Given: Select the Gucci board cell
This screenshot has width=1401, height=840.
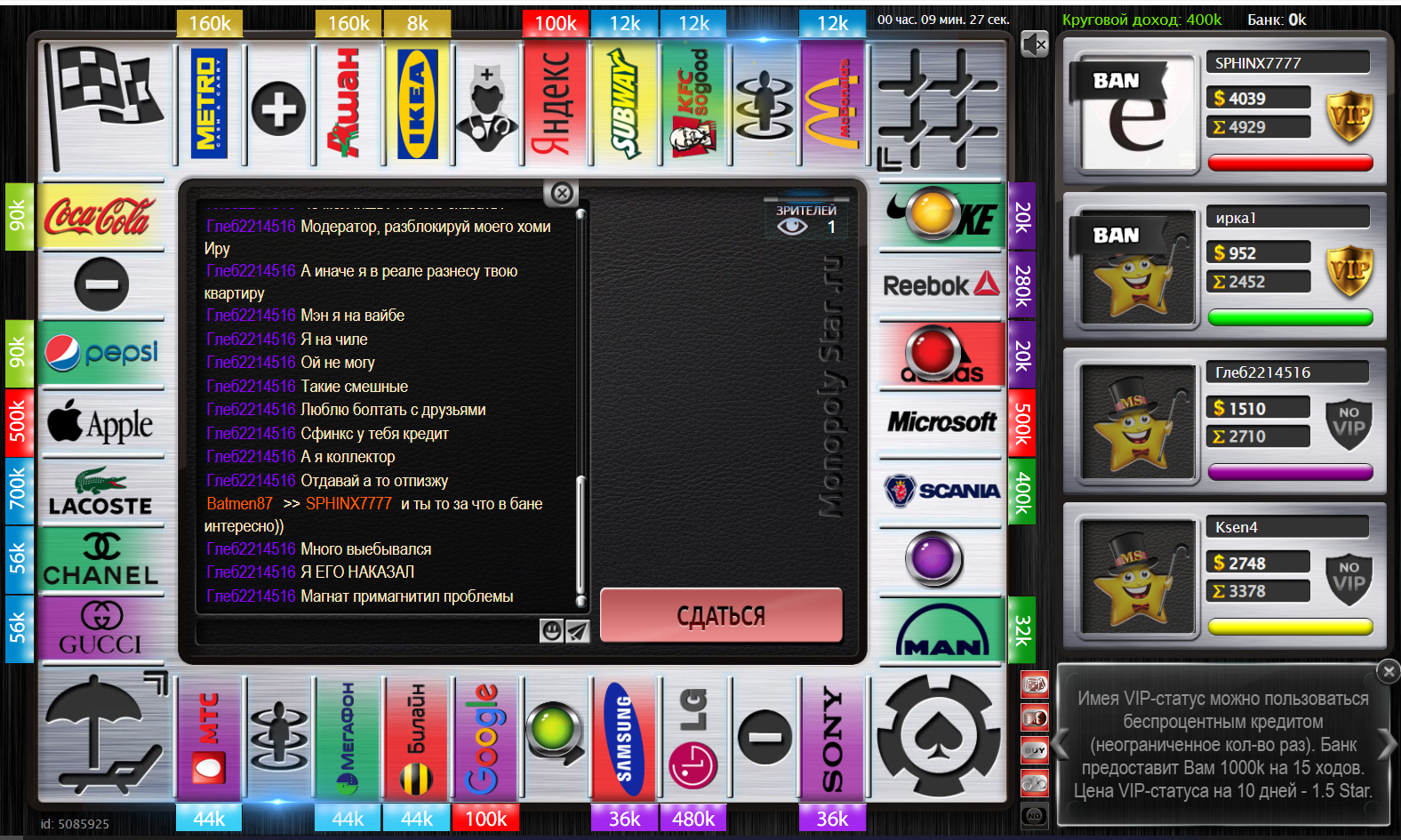Looking at the screenshot, I should (101, 629).
